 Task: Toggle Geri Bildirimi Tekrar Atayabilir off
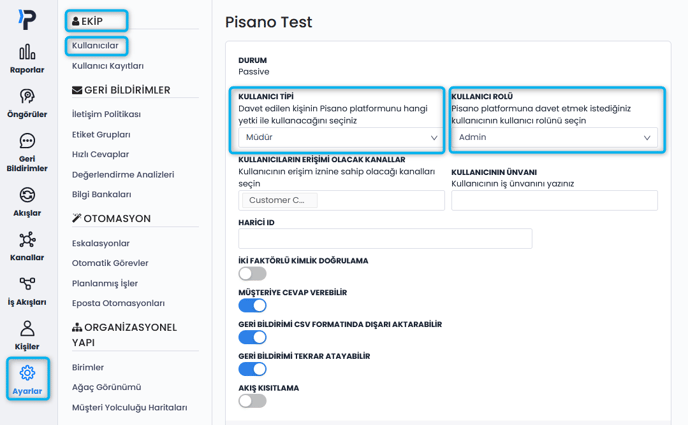pos(252,369)
